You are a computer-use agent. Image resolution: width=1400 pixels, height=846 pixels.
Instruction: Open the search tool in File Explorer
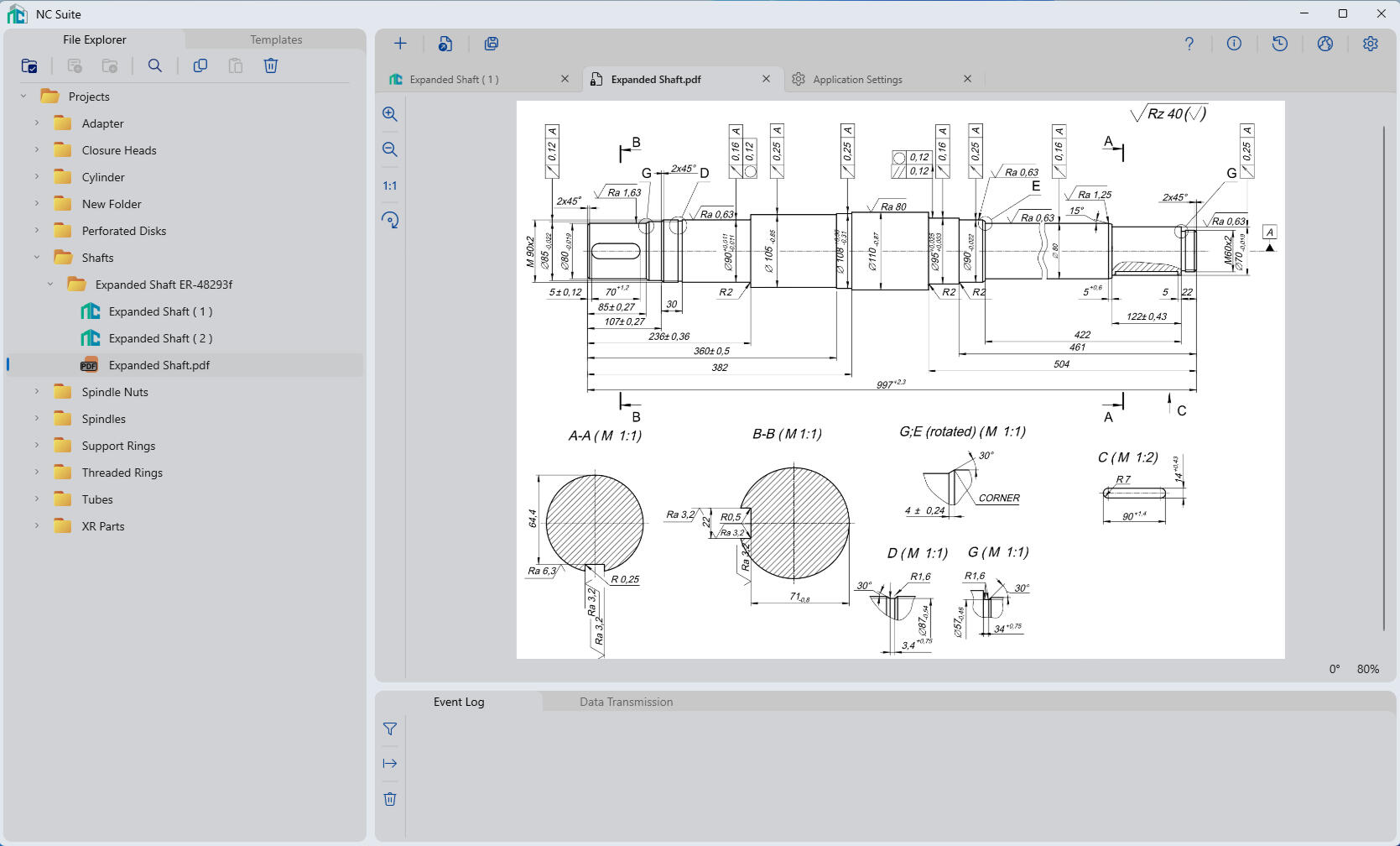coord(155,65)
